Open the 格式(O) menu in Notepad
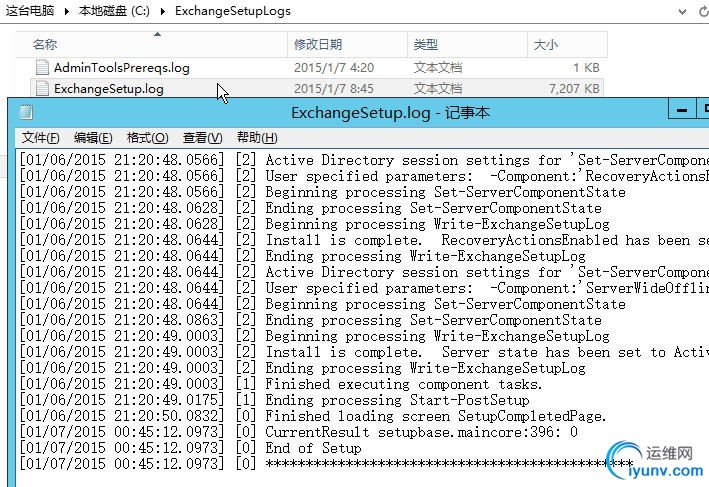Viewport: 709px width, 487px height. point(148,137)
